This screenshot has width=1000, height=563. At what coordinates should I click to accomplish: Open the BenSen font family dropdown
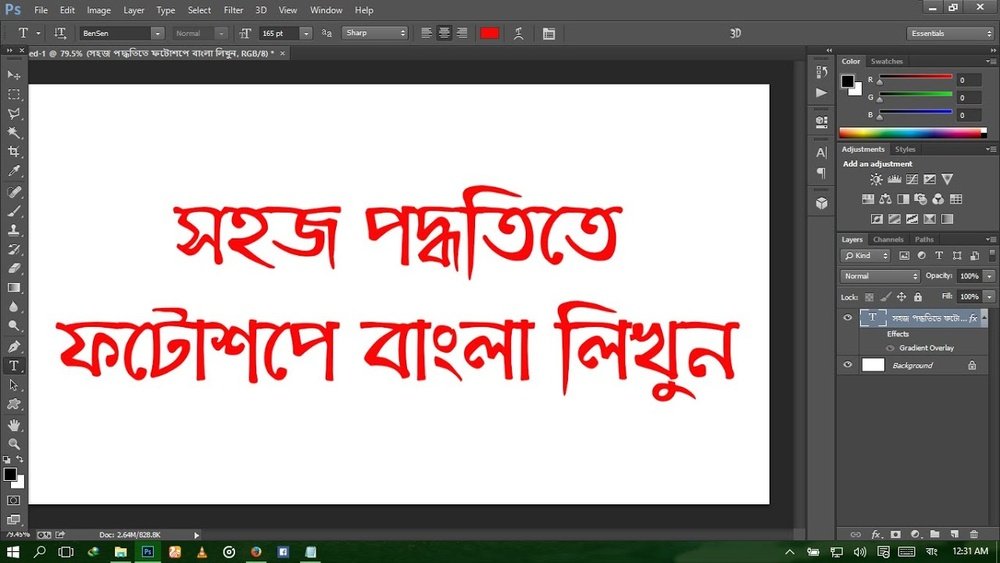coord(157,33)
